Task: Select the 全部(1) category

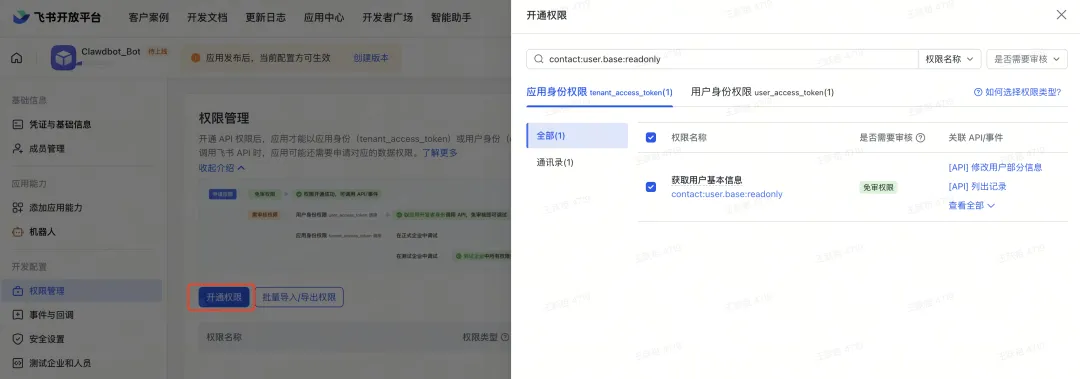Action: coord(577,136)
